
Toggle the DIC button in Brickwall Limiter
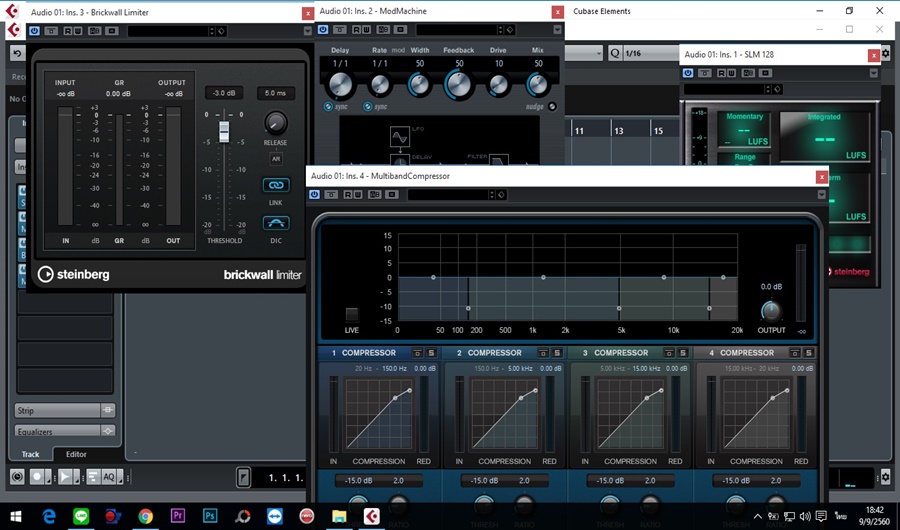tap(276, 223)
